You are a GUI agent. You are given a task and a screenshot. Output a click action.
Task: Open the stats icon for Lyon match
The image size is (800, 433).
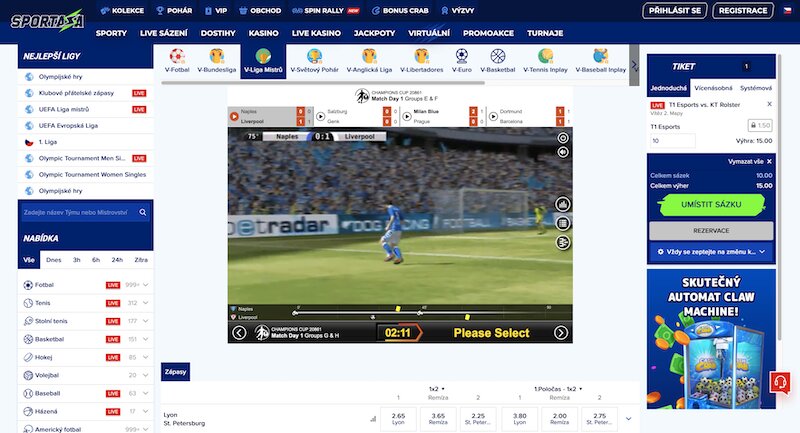pyautogui.click(x=373, y=419)
